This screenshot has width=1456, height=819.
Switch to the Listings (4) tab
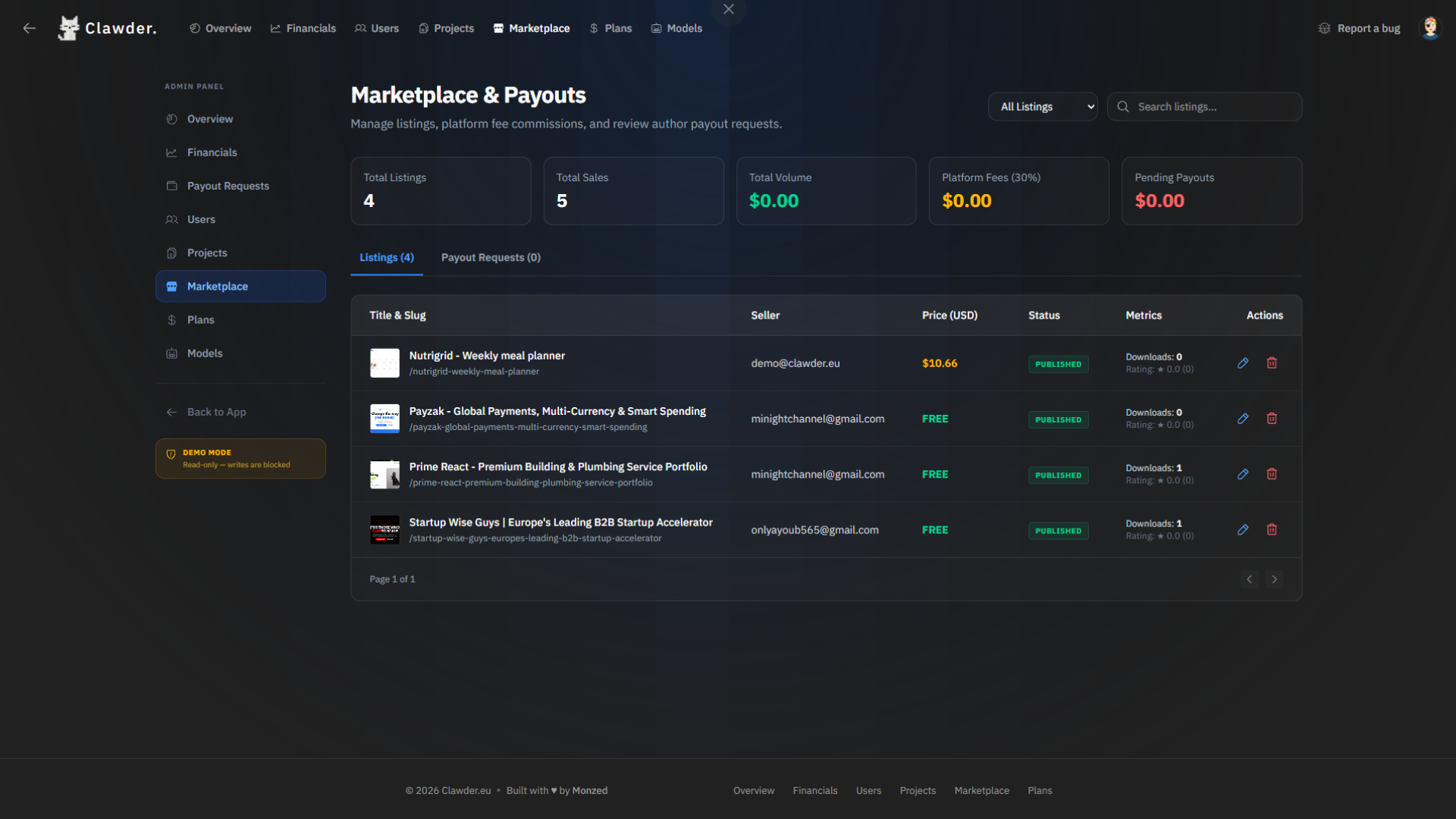pyautogui.click(x=387, y=258)
